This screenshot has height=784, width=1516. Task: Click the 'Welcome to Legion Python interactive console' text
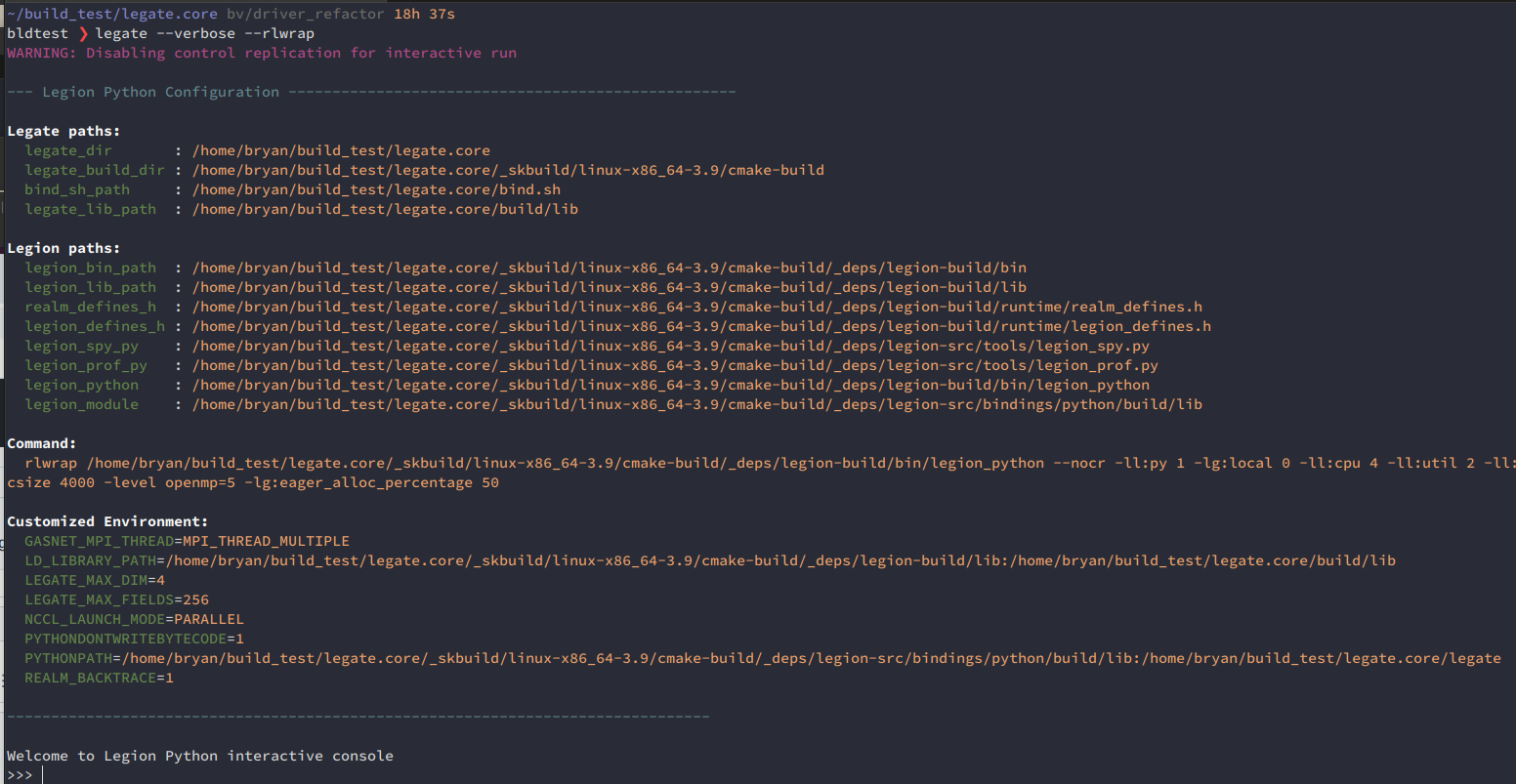click(200, 756)
